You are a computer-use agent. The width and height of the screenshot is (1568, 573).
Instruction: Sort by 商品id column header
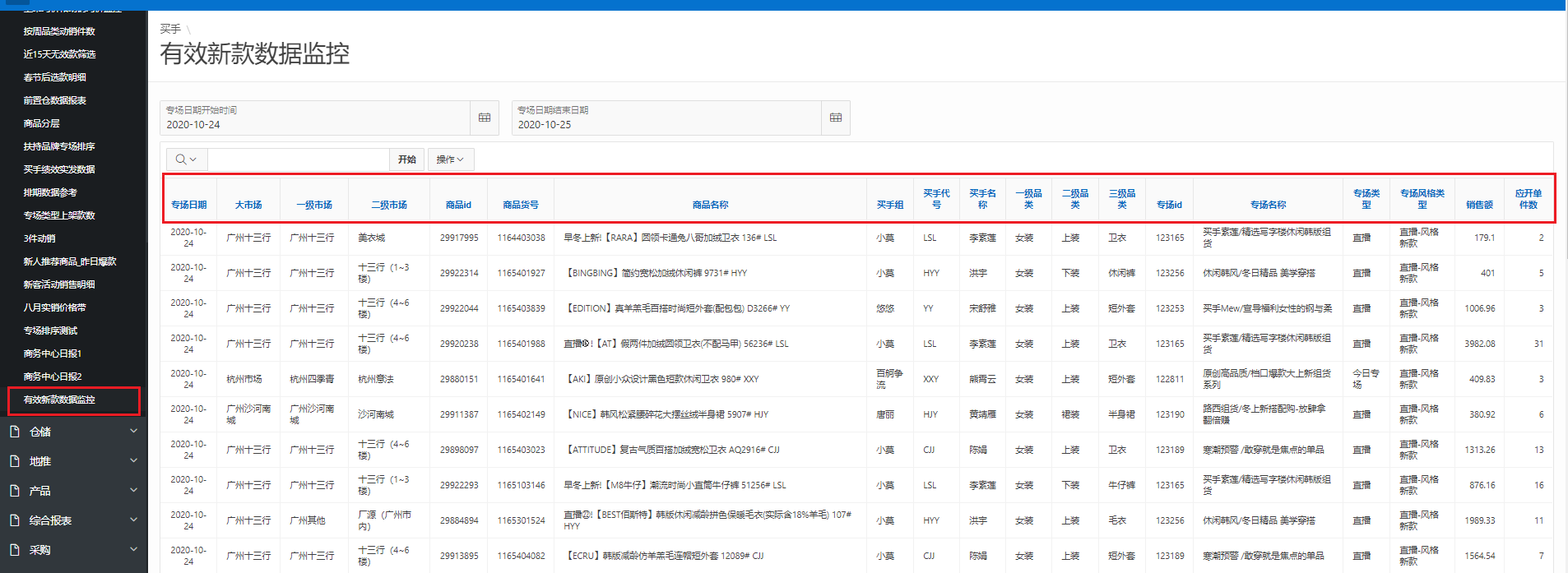coord(458,205)
